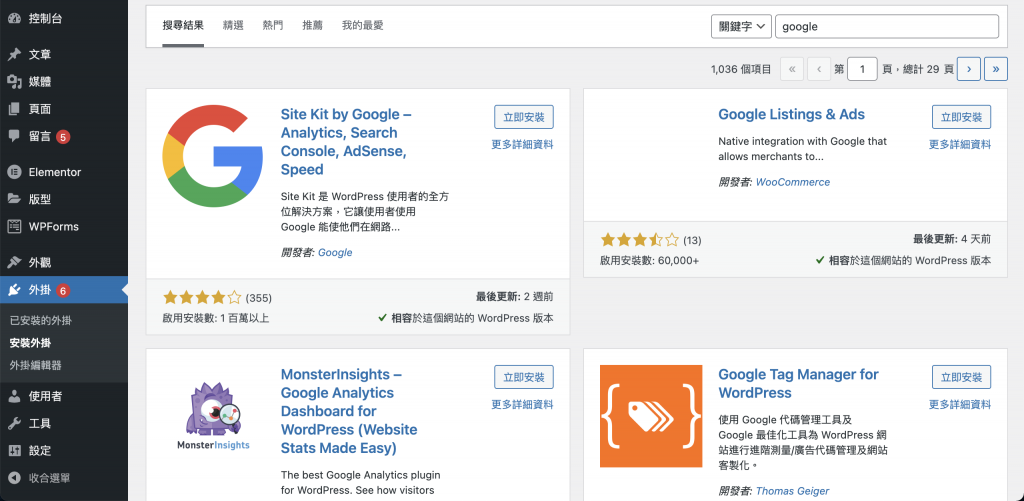
Task: Click the collapse menu arrow icon
Action: pos(14,478)
